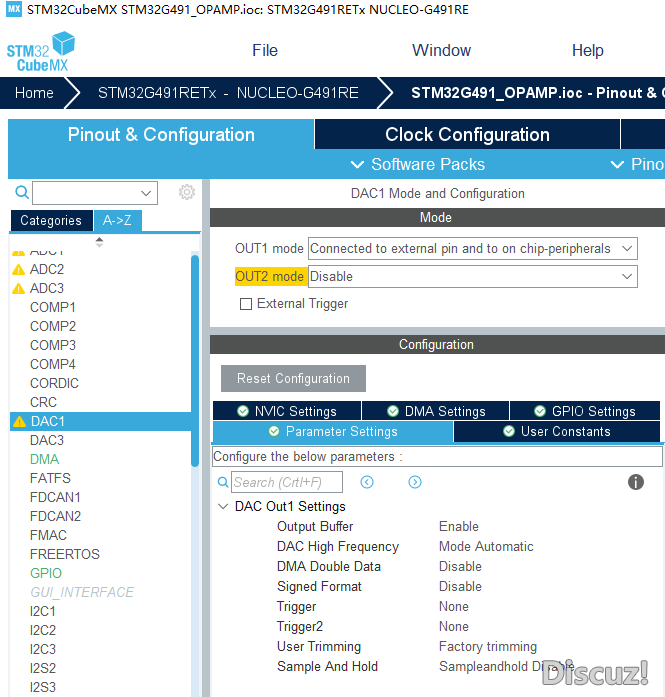The width and height of the screenshot is (665, 697).
Task: Select FREERTOS in the peripheral list
Action: [x=65, y=555]
